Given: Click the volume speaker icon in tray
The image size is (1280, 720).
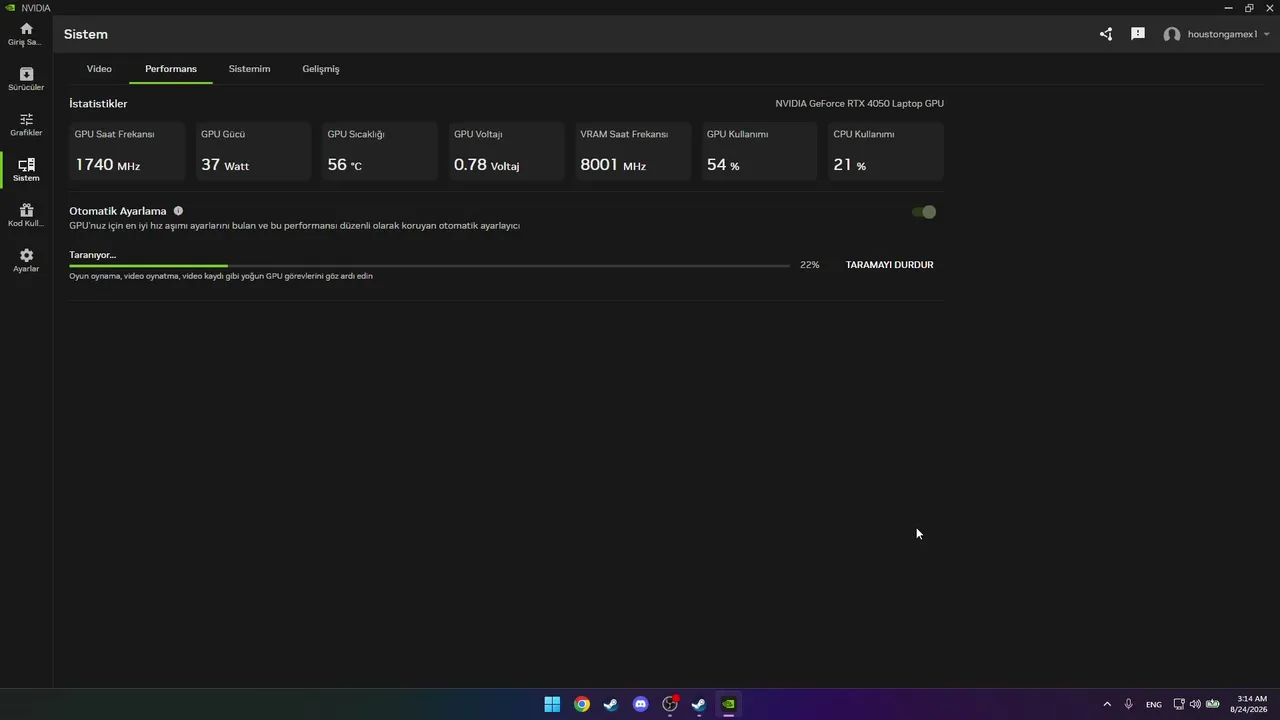Looking at the screenshot, I should coord(1195,704).
